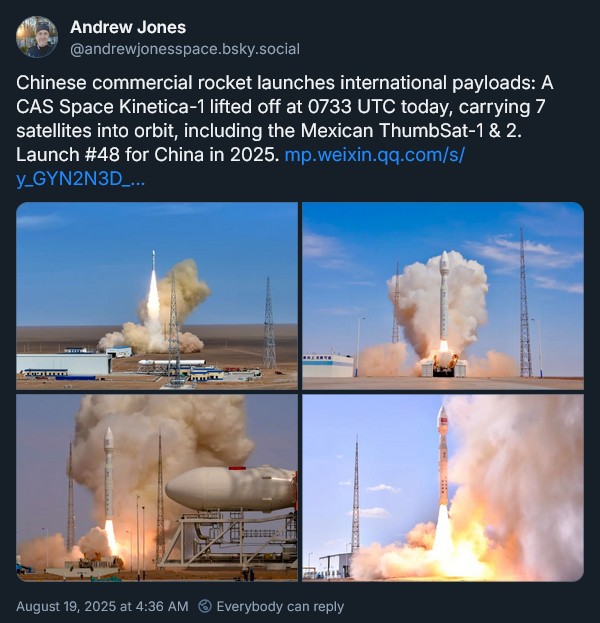Image resolution: width=600 pixels, height=623 pixels.
Task: Click the August 19, 2025 timestamp
Action: 102,606
